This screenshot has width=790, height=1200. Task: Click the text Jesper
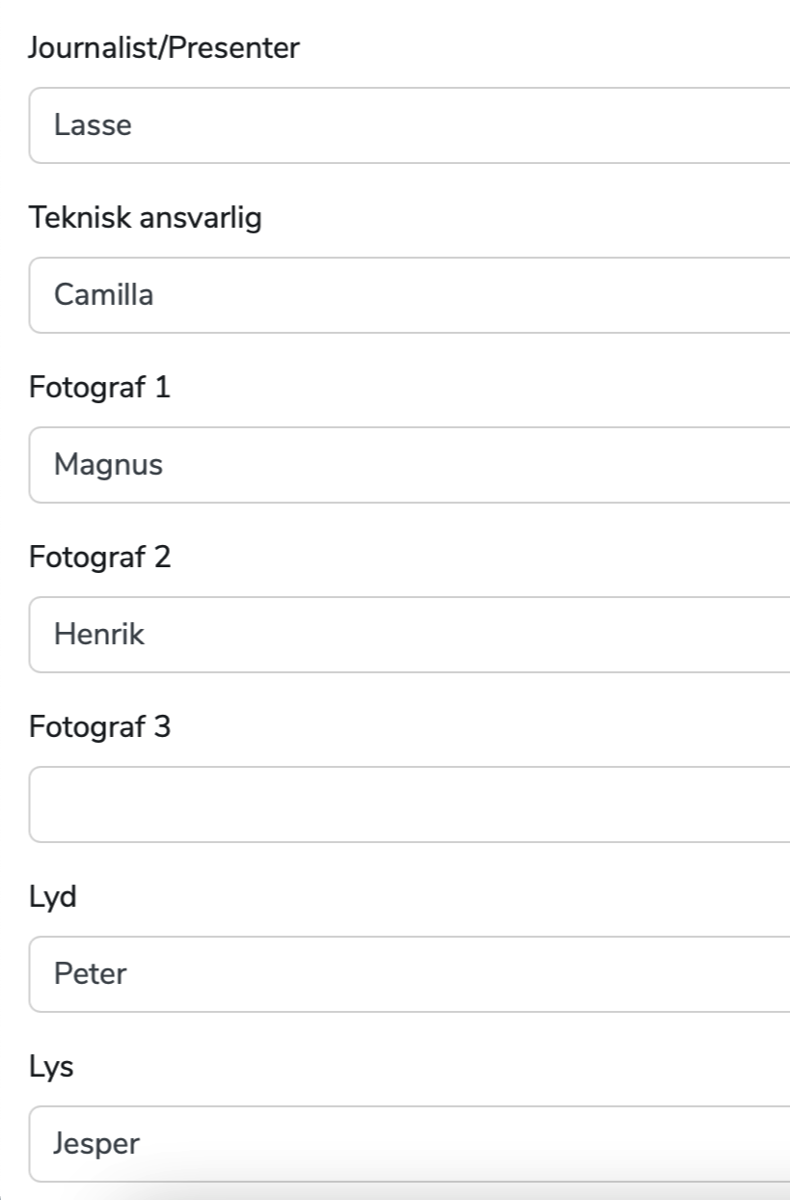tap(96, 1144)
